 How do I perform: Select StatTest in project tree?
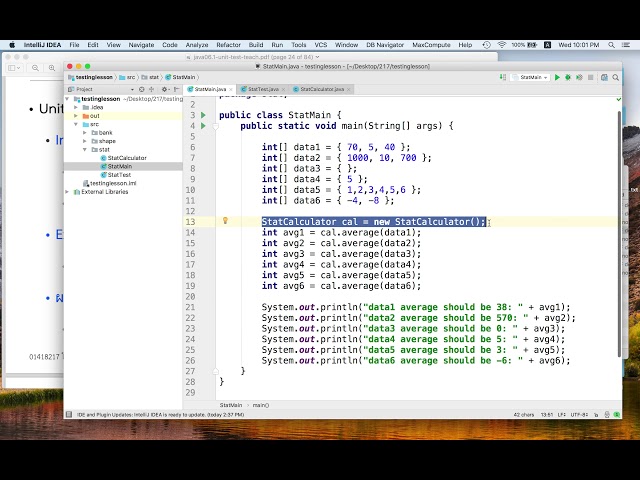click(x=119, y=175)
